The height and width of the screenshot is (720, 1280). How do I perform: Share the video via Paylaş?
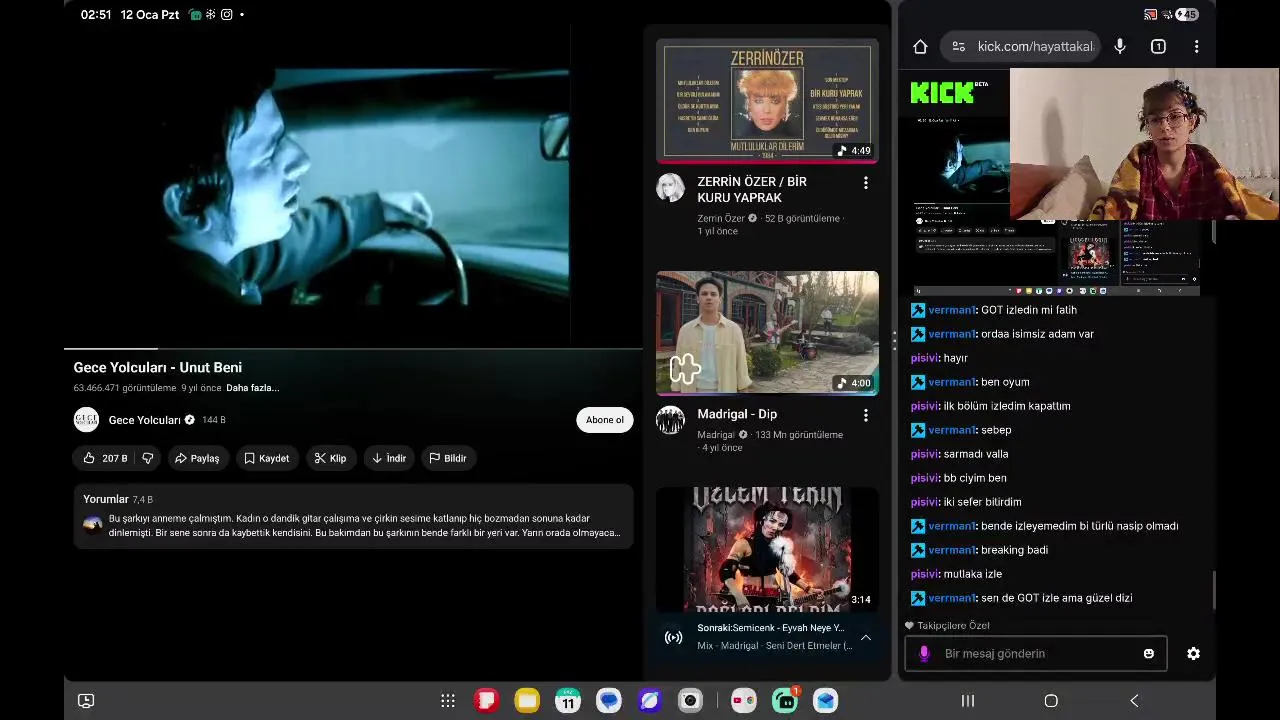[x=197, y=458]
